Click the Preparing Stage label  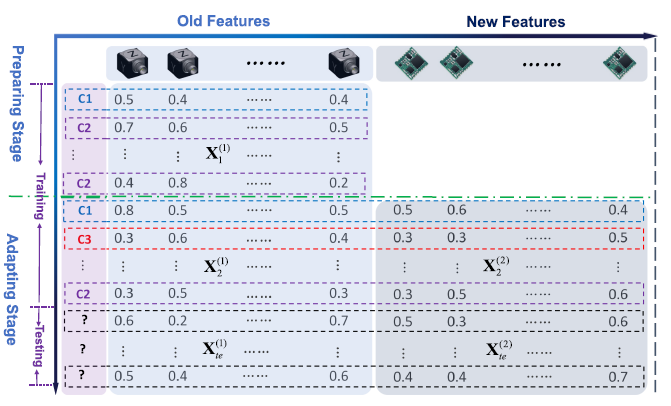[15, 103]
